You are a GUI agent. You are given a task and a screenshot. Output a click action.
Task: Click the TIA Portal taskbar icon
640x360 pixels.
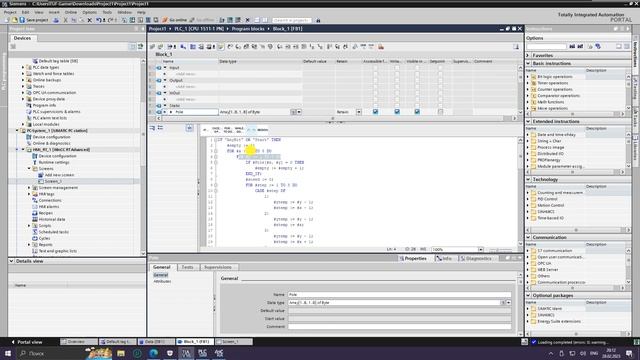(186, 353)
